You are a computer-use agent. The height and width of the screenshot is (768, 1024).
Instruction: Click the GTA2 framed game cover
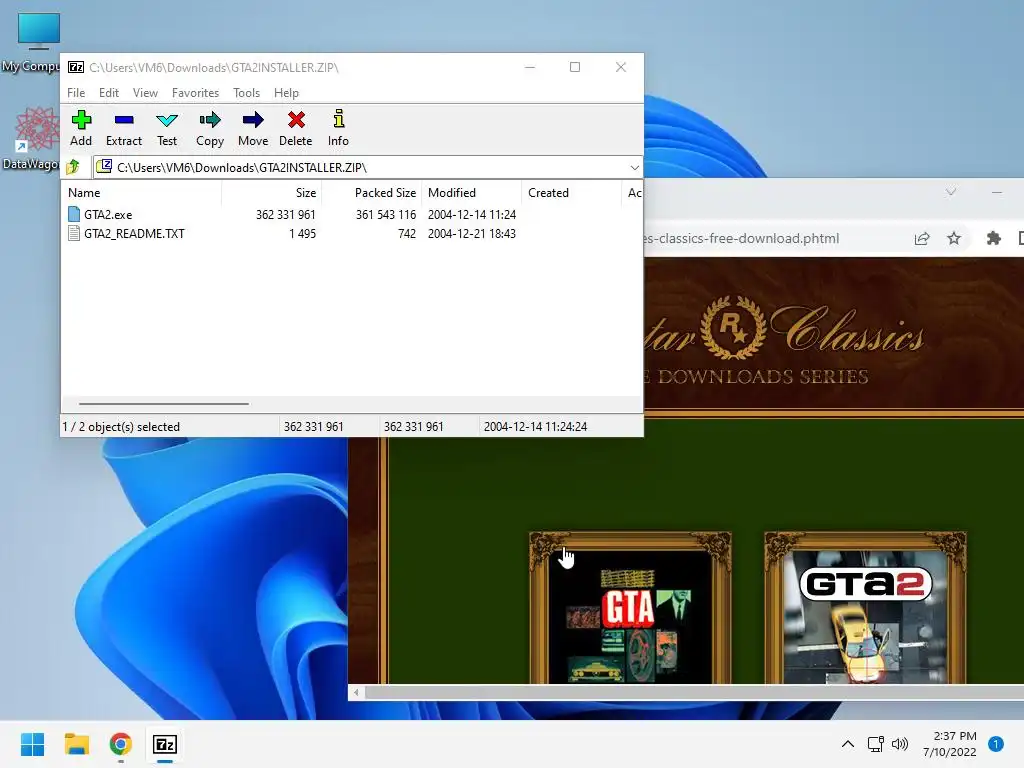tap(865, 607)
